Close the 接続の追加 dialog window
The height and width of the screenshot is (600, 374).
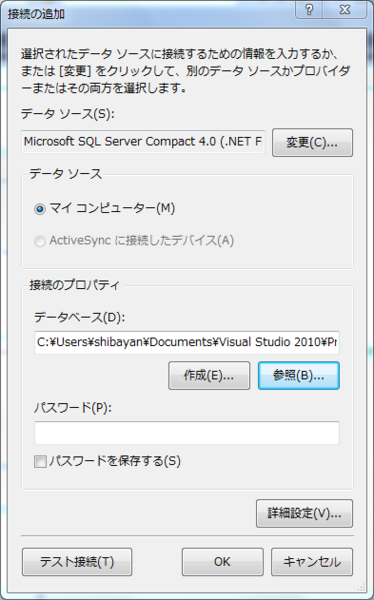click(345, 10)
